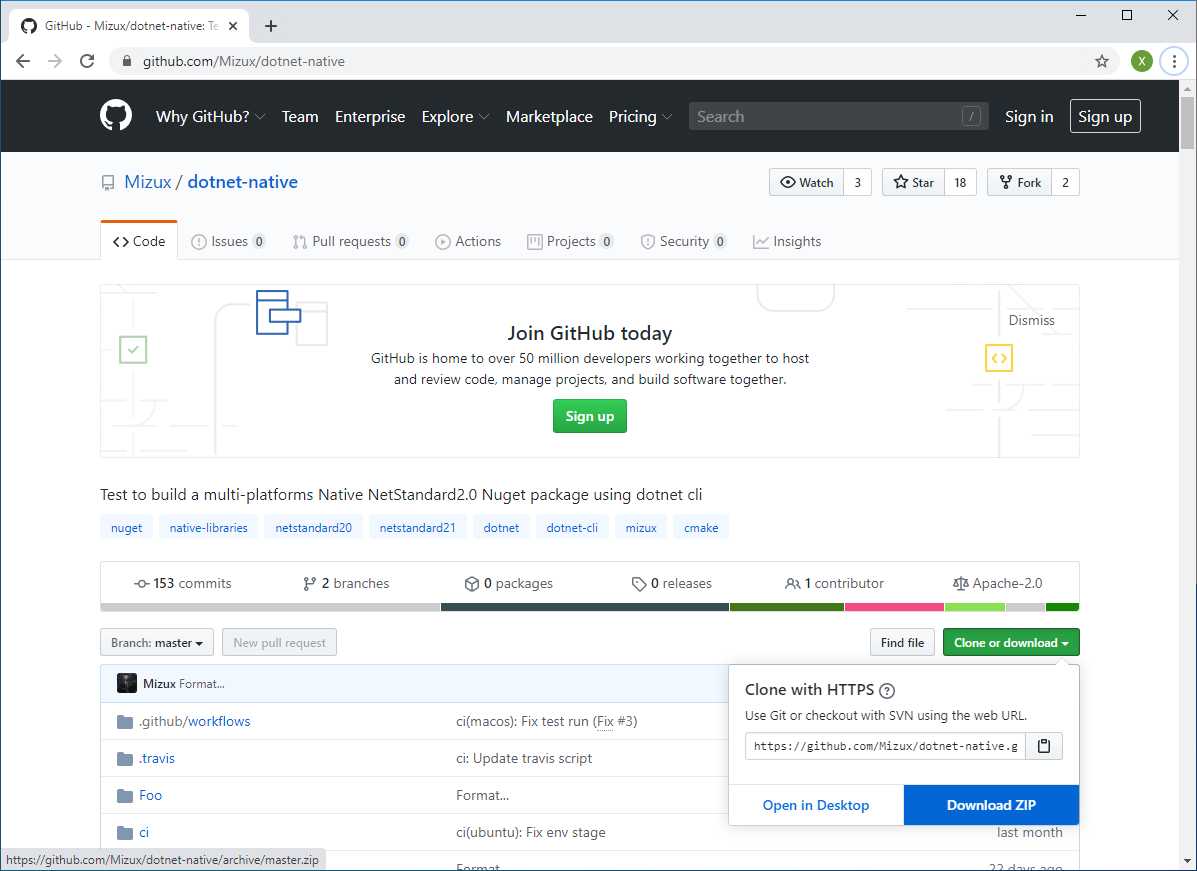Click the folder icon beside .github/workflows

point(124,721)
